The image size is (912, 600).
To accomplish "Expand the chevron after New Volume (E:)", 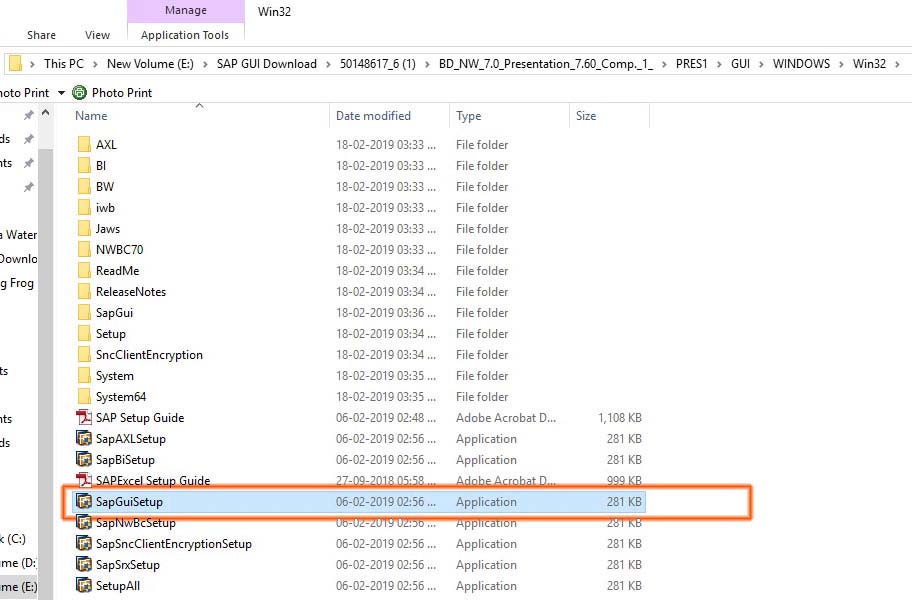I will (x=205, y=64).
